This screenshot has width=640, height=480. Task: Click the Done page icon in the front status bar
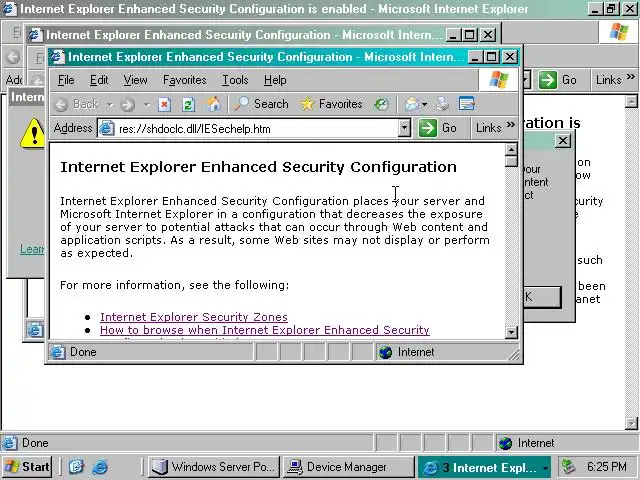pyautogui.click(x=58, y=352)
